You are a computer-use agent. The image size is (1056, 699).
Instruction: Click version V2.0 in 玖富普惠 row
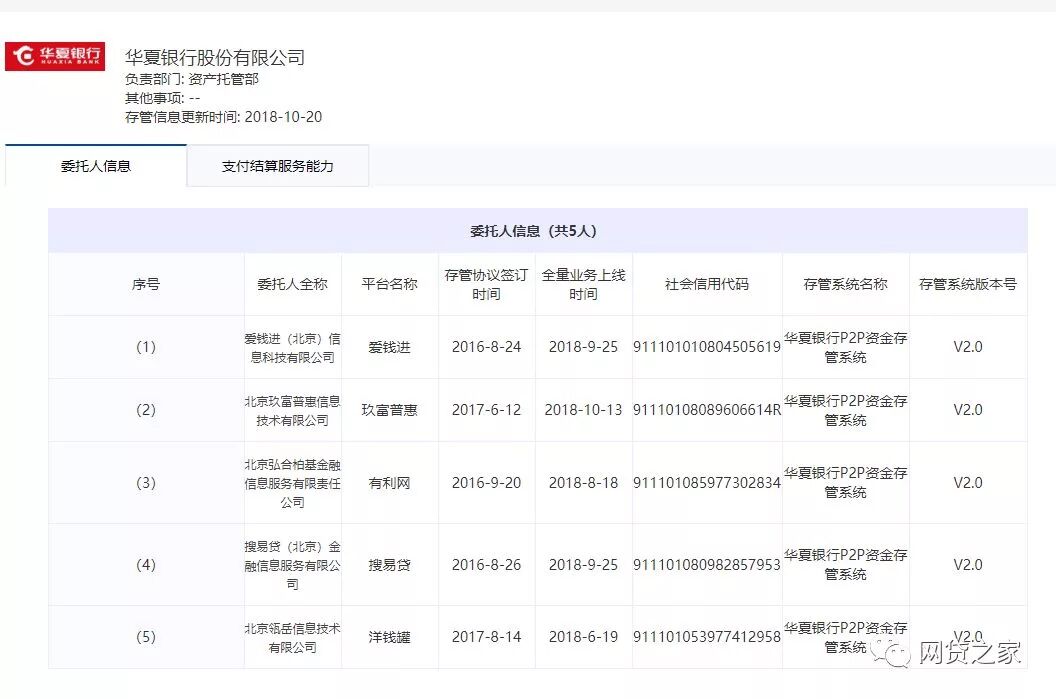click(968, 410)
